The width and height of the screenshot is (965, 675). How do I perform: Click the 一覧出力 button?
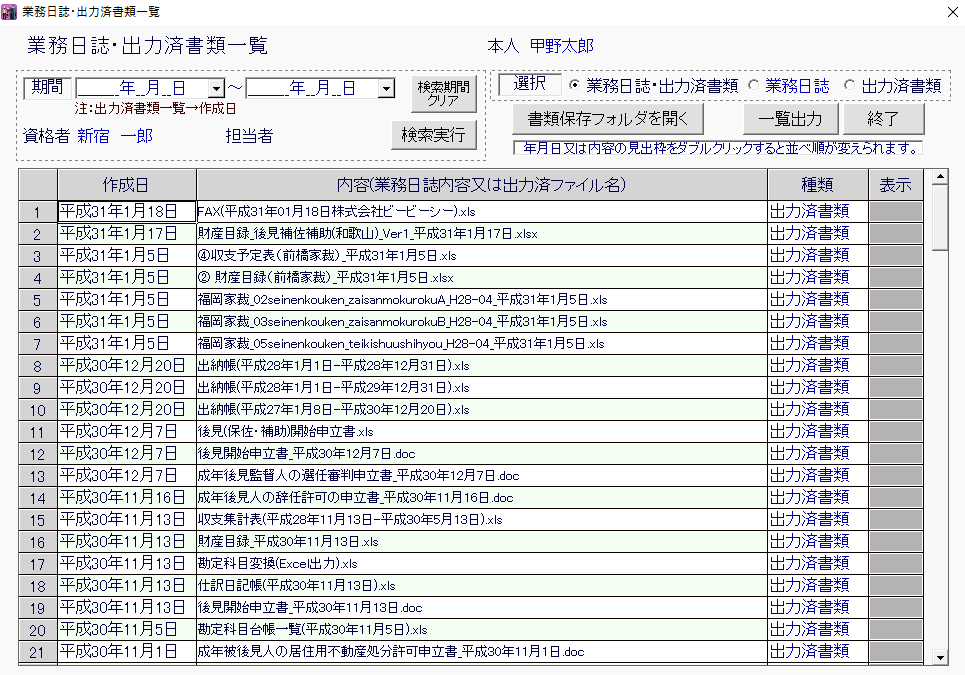(790, 119)
